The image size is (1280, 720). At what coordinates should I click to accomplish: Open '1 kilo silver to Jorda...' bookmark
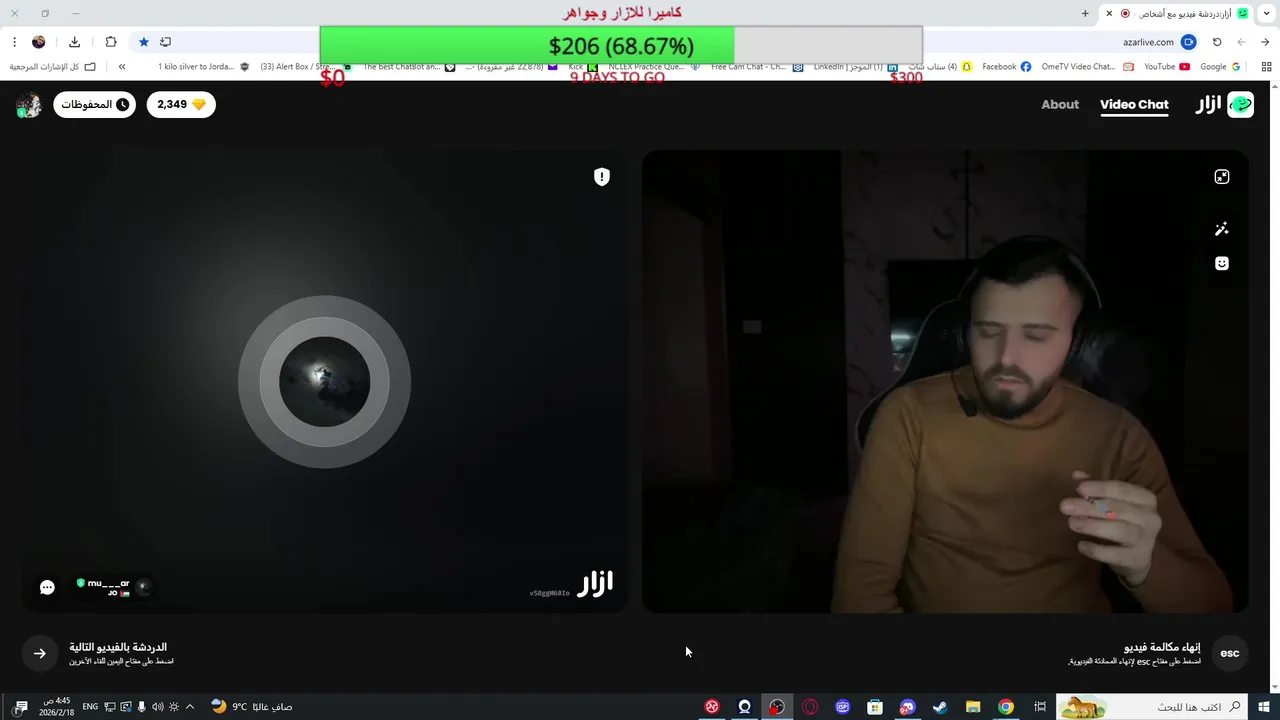[x=203, y=67]
